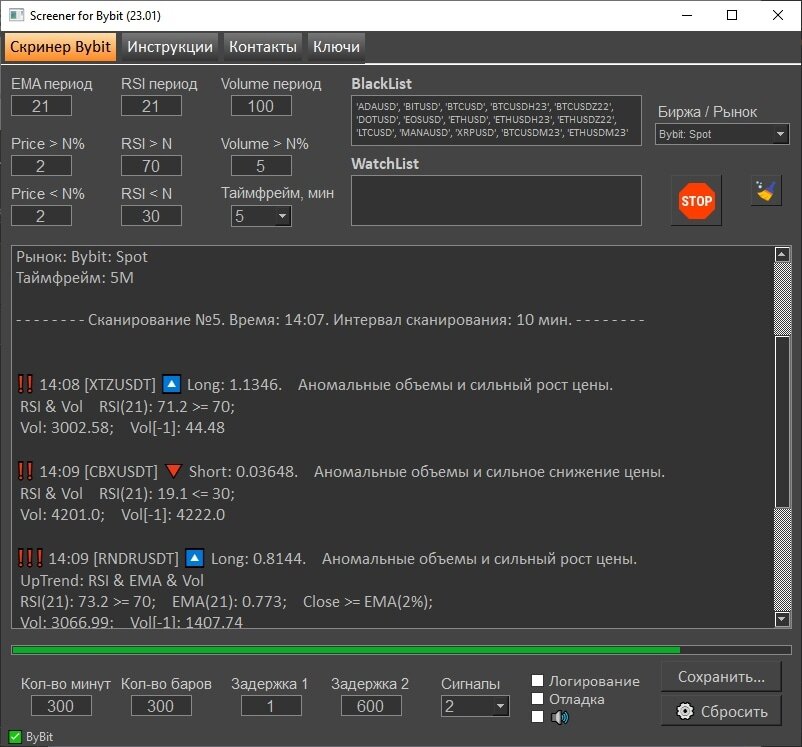Click the Volume период input field
Viewport: 802px width, 747px height.
261,106
